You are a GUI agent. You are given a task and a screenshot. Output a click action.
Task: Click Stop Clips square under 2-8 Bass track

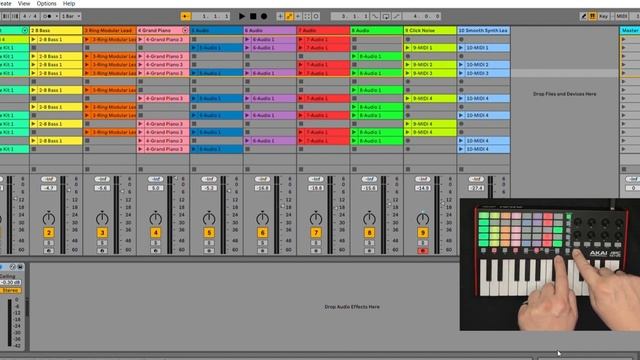point(33,169)
